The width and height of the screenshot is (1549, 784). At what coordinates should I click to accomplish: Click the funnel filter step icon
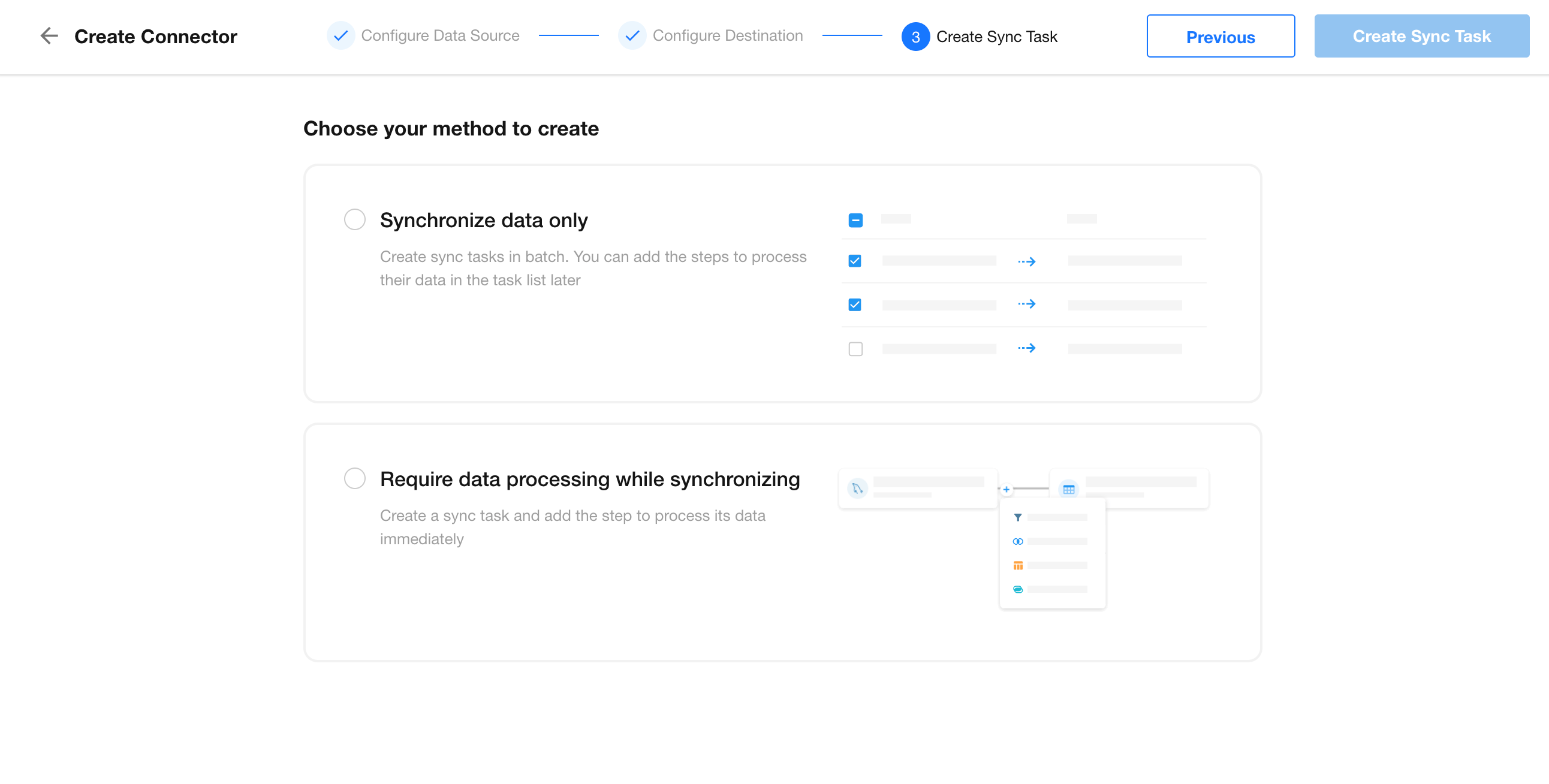(1017, 517)
